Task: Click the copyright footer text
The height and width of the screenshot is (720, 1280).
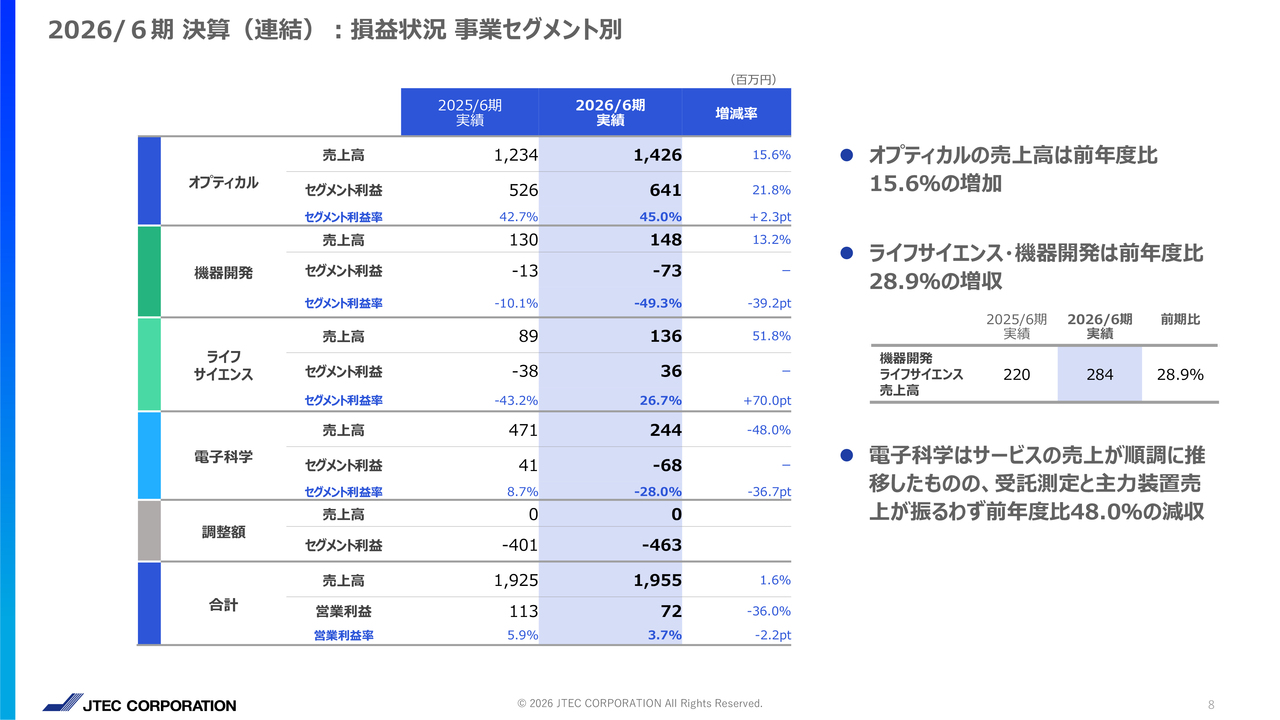Action: coord(640,703)
